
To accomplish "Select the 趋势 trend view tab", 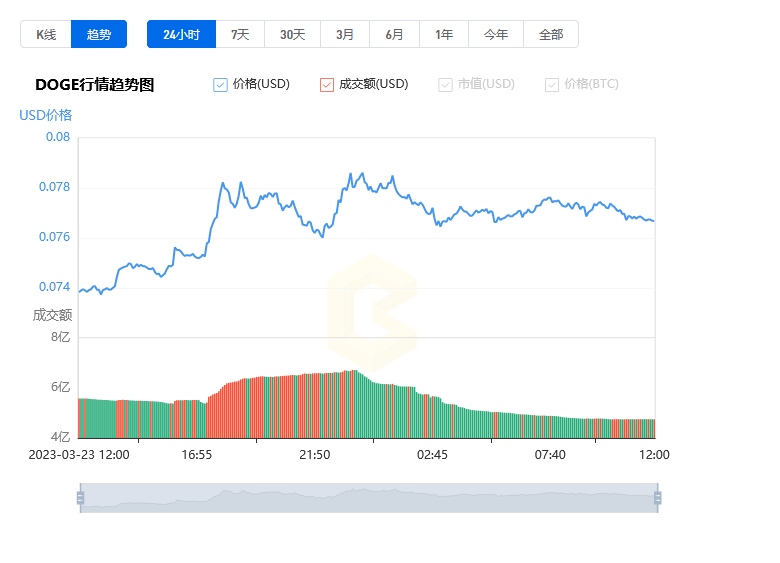I will 99,34.
